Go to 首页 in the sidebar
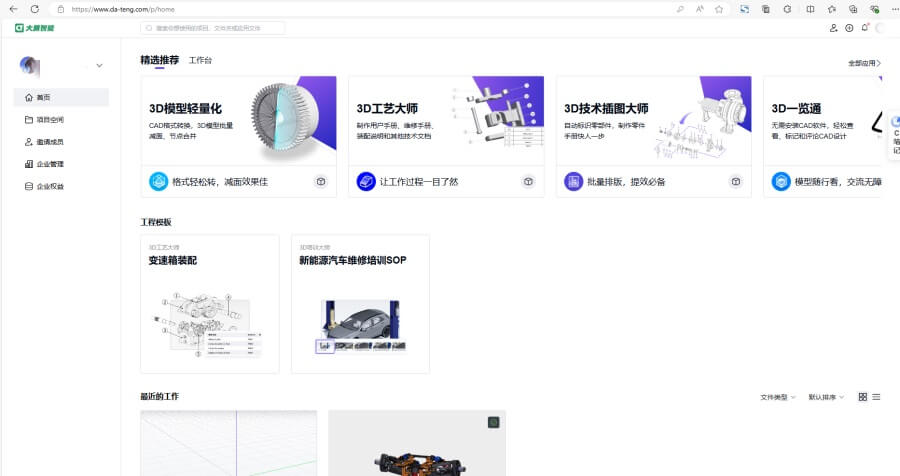Screen dimensions: 900x476 pyautogui.click(x=61, y=98)
